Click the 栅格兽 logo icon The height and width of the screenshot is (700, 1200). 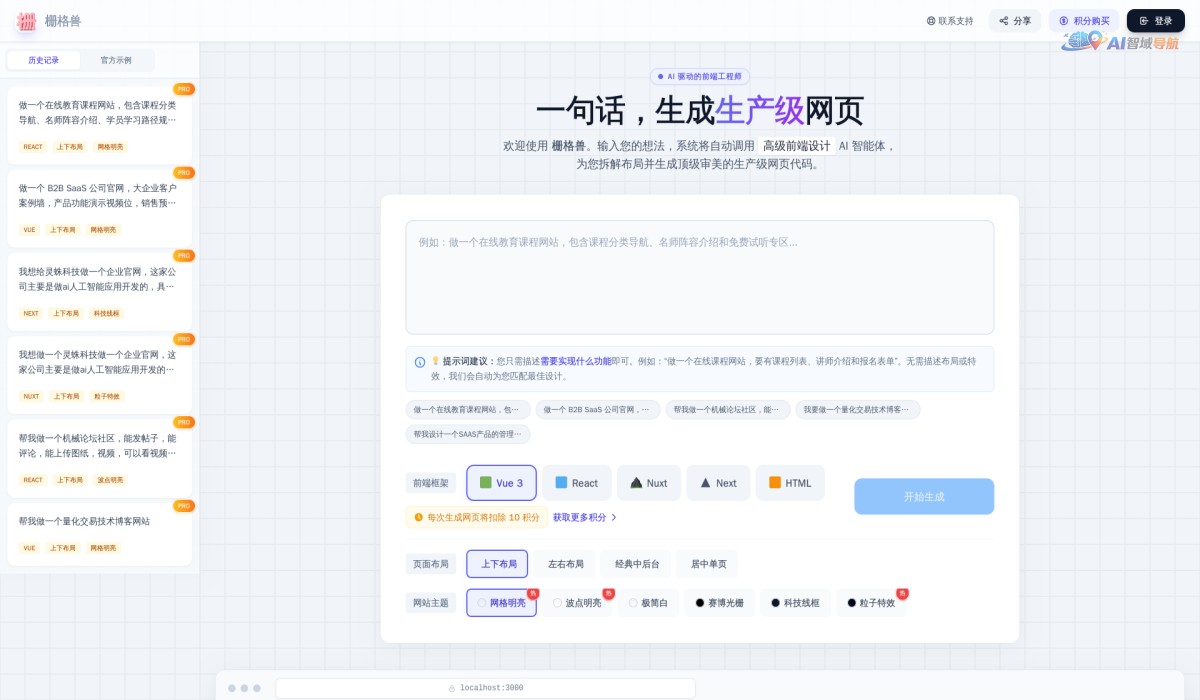click(x=27, y=20)
